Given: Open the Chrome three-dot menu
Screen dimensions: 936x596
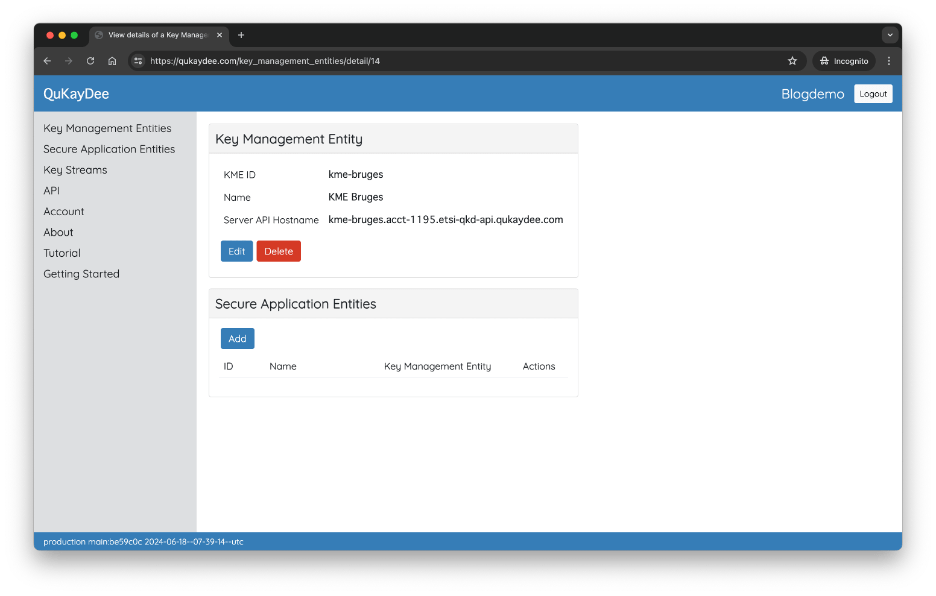Looking at the screenshot, I should click(889, 61).
